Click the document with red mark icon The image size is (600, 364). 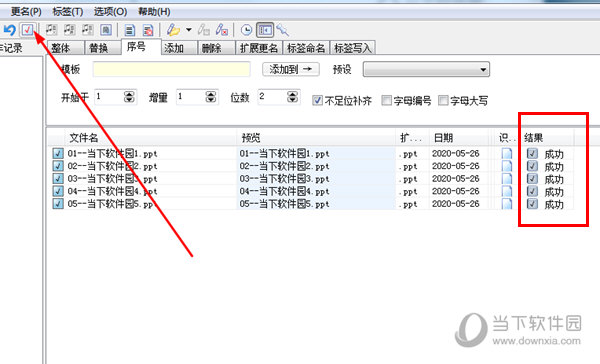(x=148, y=30)
